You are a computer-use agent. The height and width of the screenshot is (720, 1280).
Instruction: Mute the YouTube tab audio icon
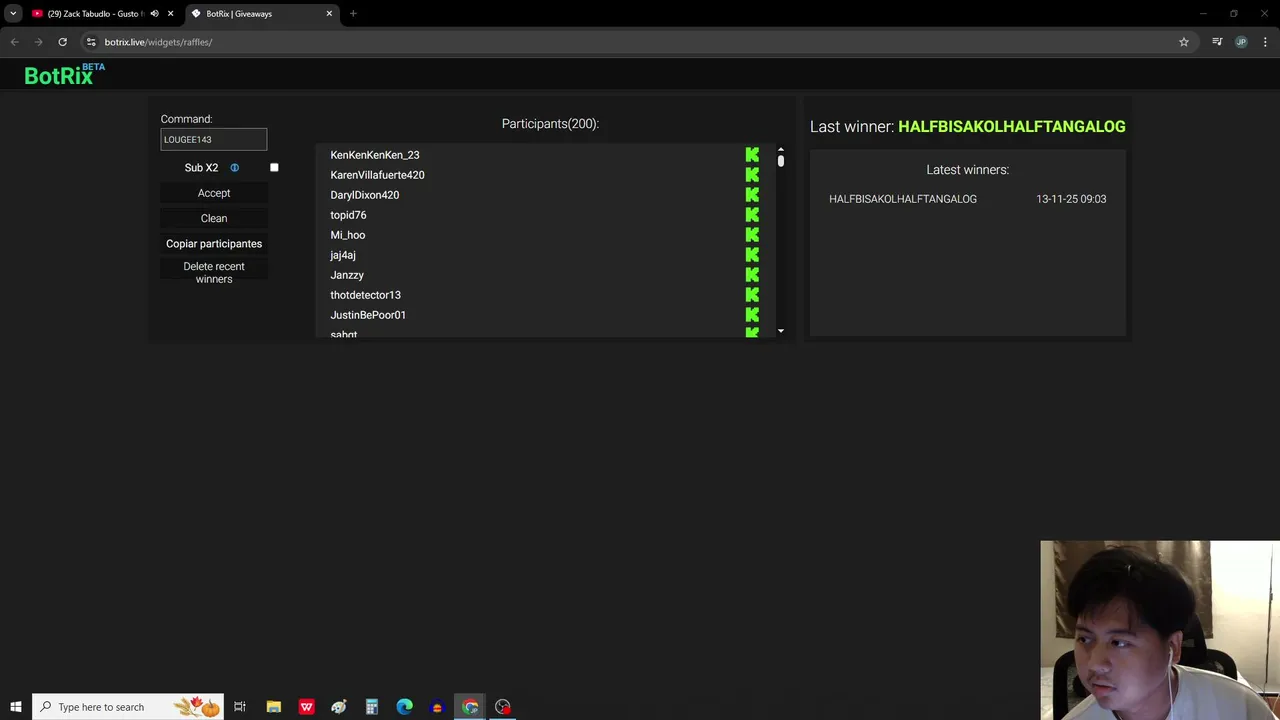[154, 14]
